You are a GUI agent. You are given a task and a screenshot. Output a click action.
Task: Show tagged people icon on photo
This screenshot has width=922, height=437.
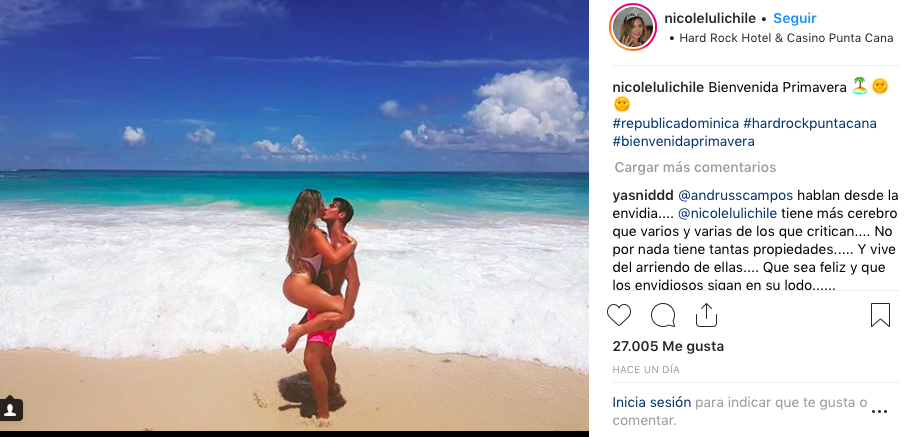[x=11, y=409]
